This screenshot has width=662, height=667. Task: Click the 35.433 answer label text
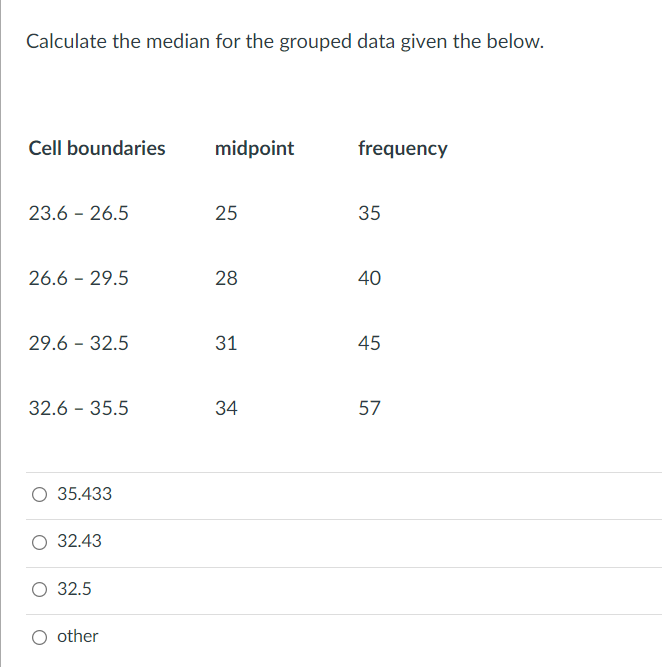point(84,494)
